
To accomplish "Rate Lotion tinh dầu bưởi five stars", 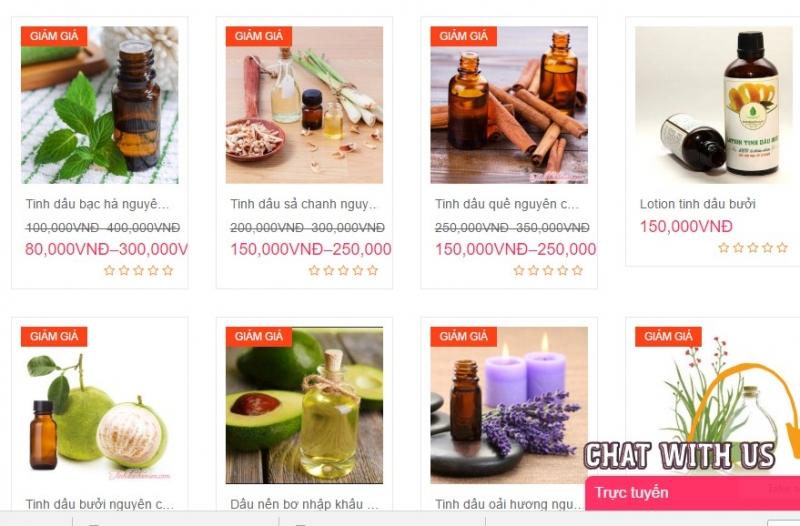I will [x=782, y=248].
